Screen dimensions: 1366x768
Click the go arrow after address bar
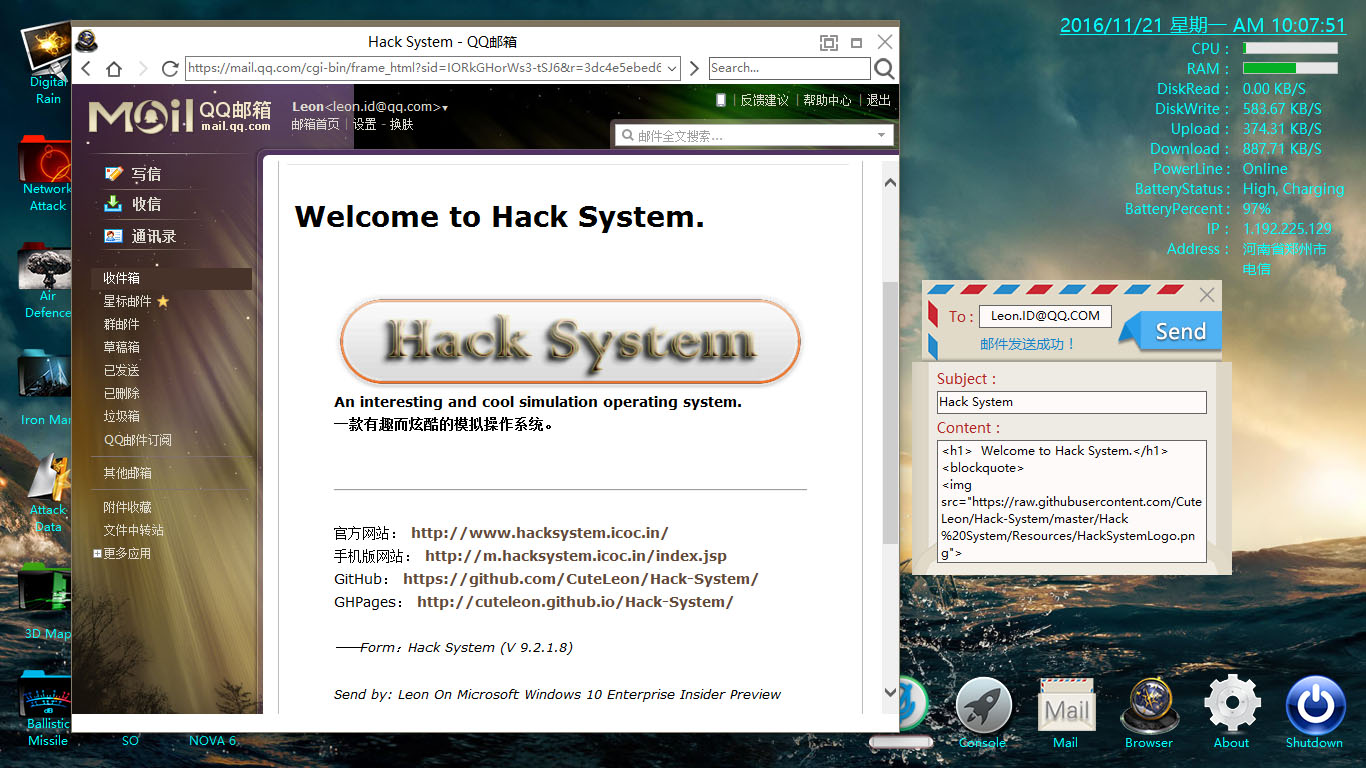point(694,68)
